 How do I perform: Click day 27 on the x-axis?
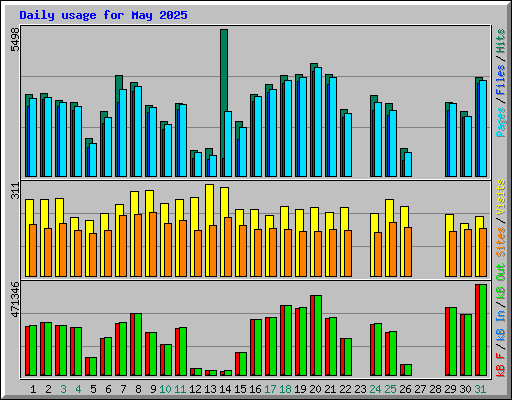pyautogui.click(x=420, y=389)
